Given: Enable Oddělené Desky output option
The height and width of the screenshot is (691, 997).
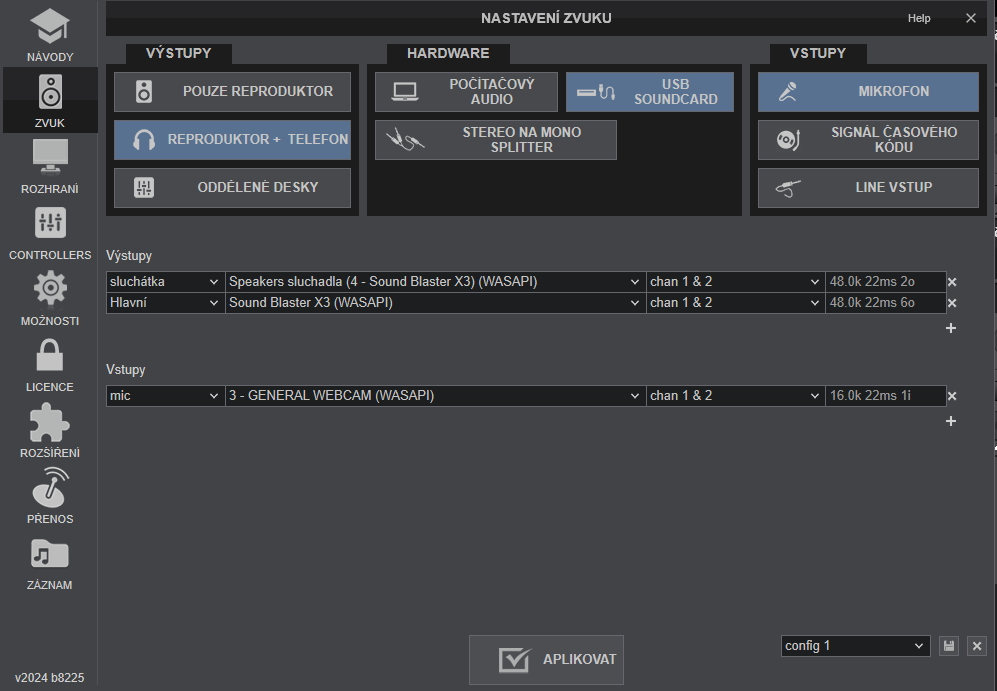Looking at the screenshot, I should click(x=232, y=188).
